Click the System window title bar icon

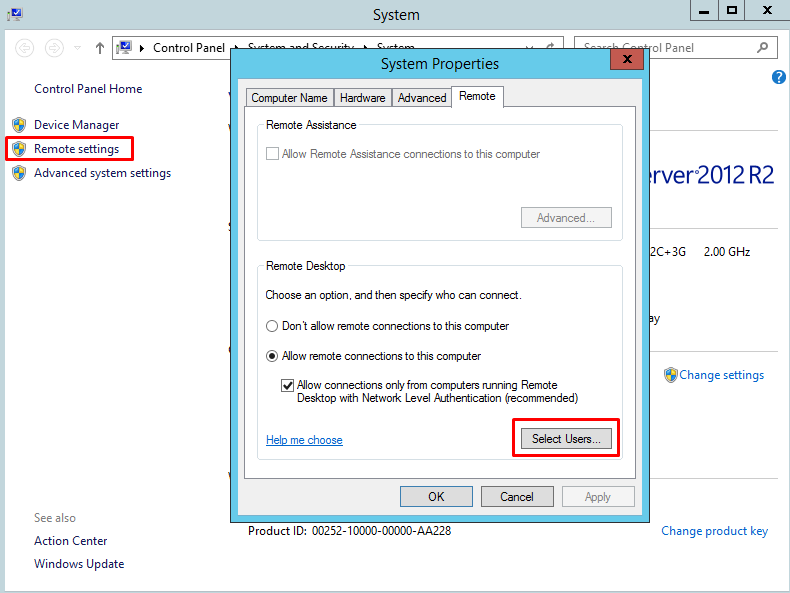tap(15, 14)
